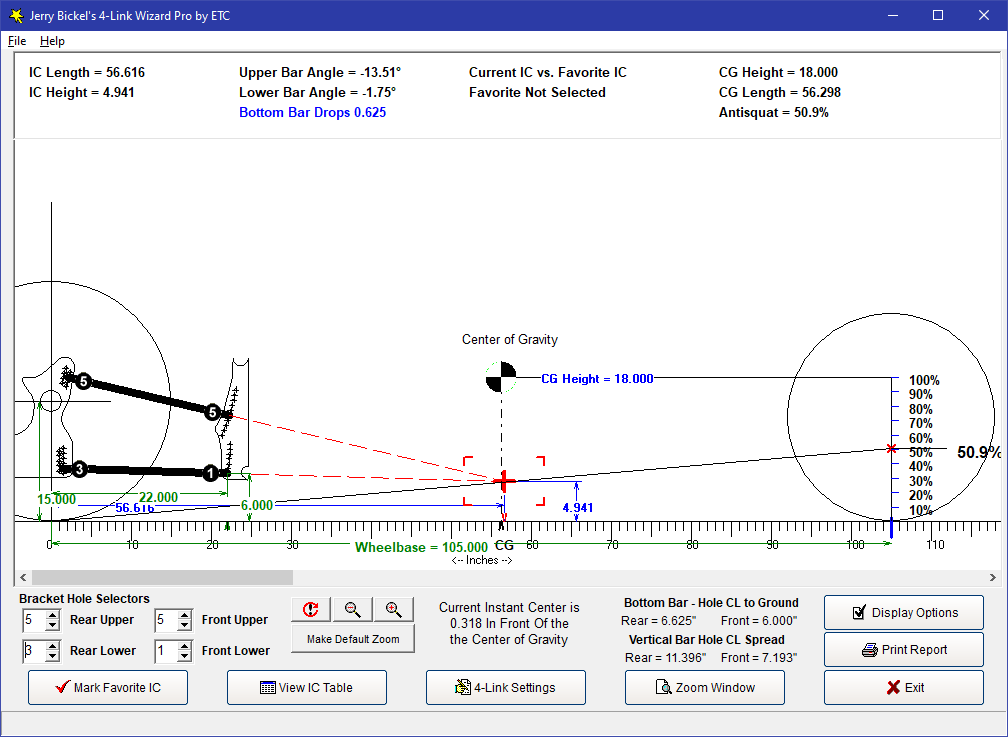Click the 'Rear = 6.625"' bottom bar value
Image resolution: width=1008 pixels, height=737 pixels.
pyautogui.click(x=657, y=621)
